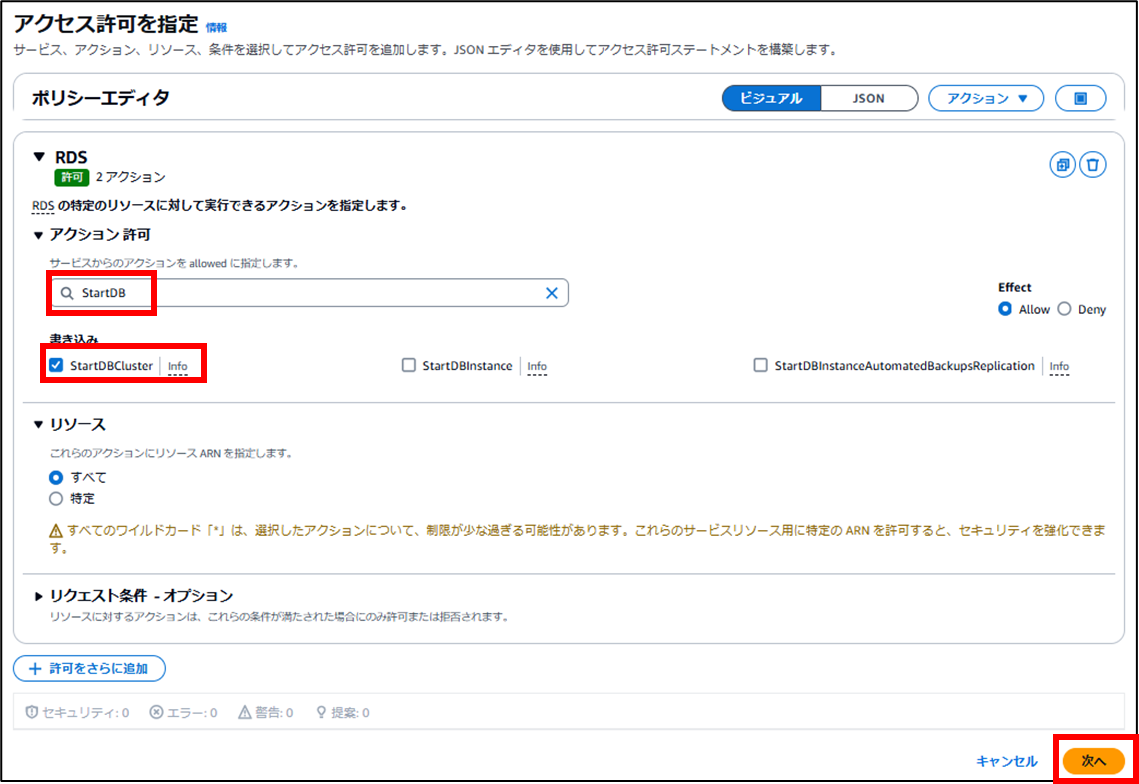This screenshot has height=784, width=1139.
Task: Click the アクセス許可を指定 page title
Action: [105, 24]
